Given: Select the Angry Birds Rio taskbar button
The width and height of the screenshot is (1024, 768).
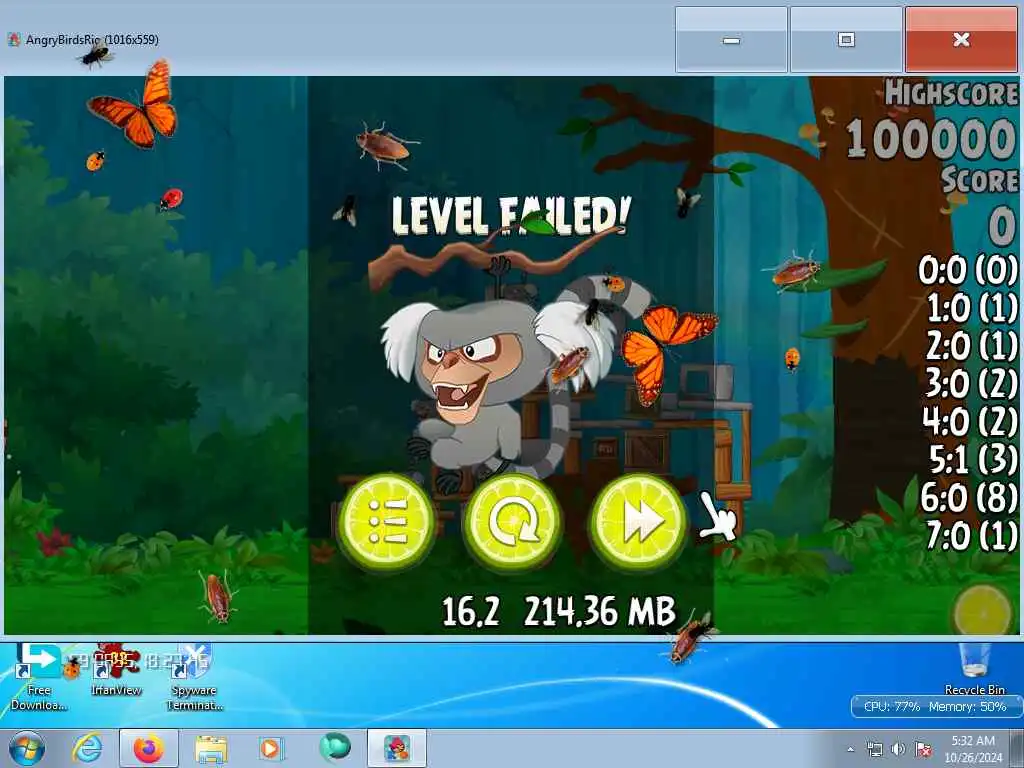Looking at the screenshot, I should coord(397,748).
